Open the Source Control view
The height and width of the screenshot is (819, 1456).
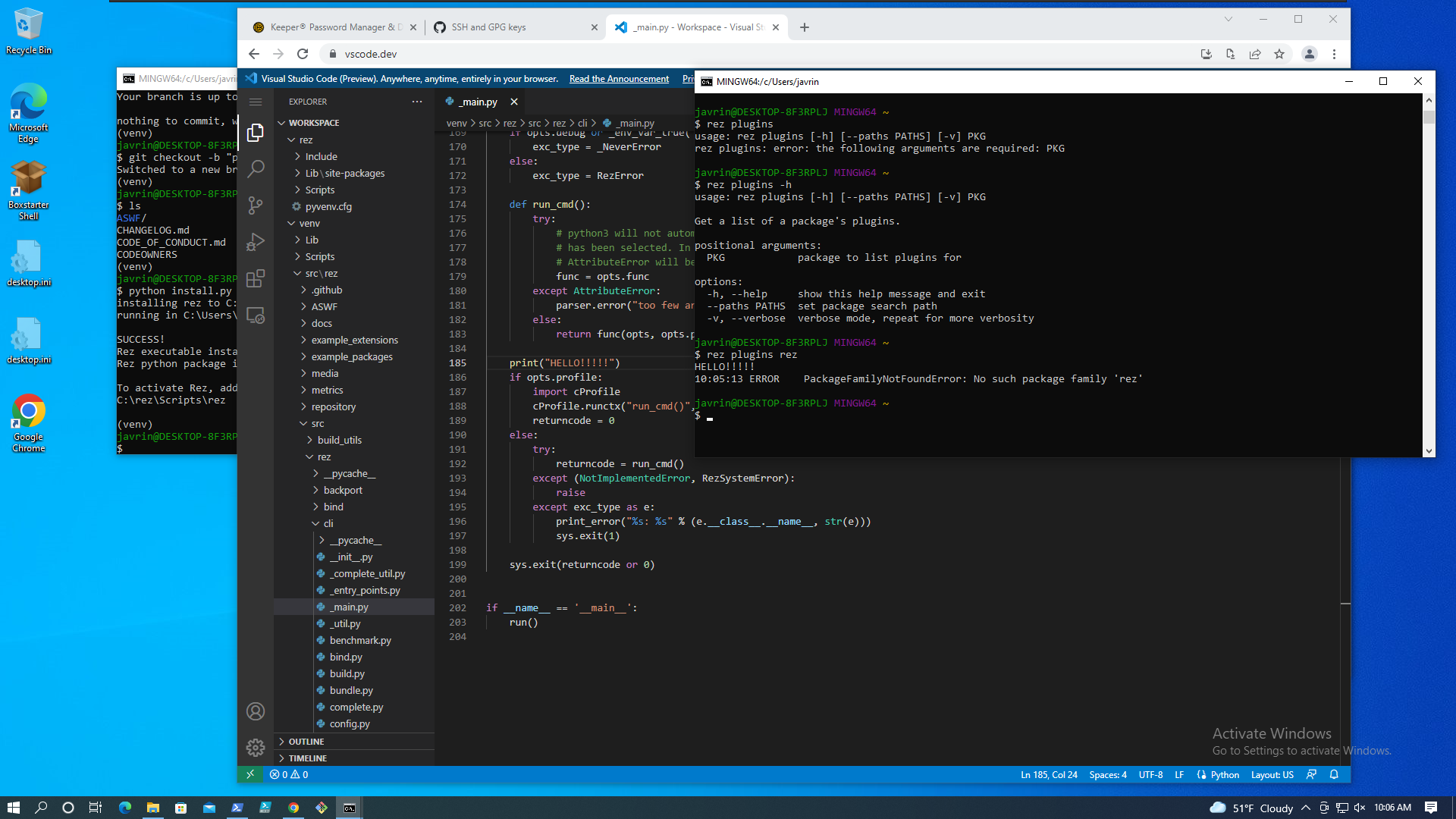coord(256,205)
